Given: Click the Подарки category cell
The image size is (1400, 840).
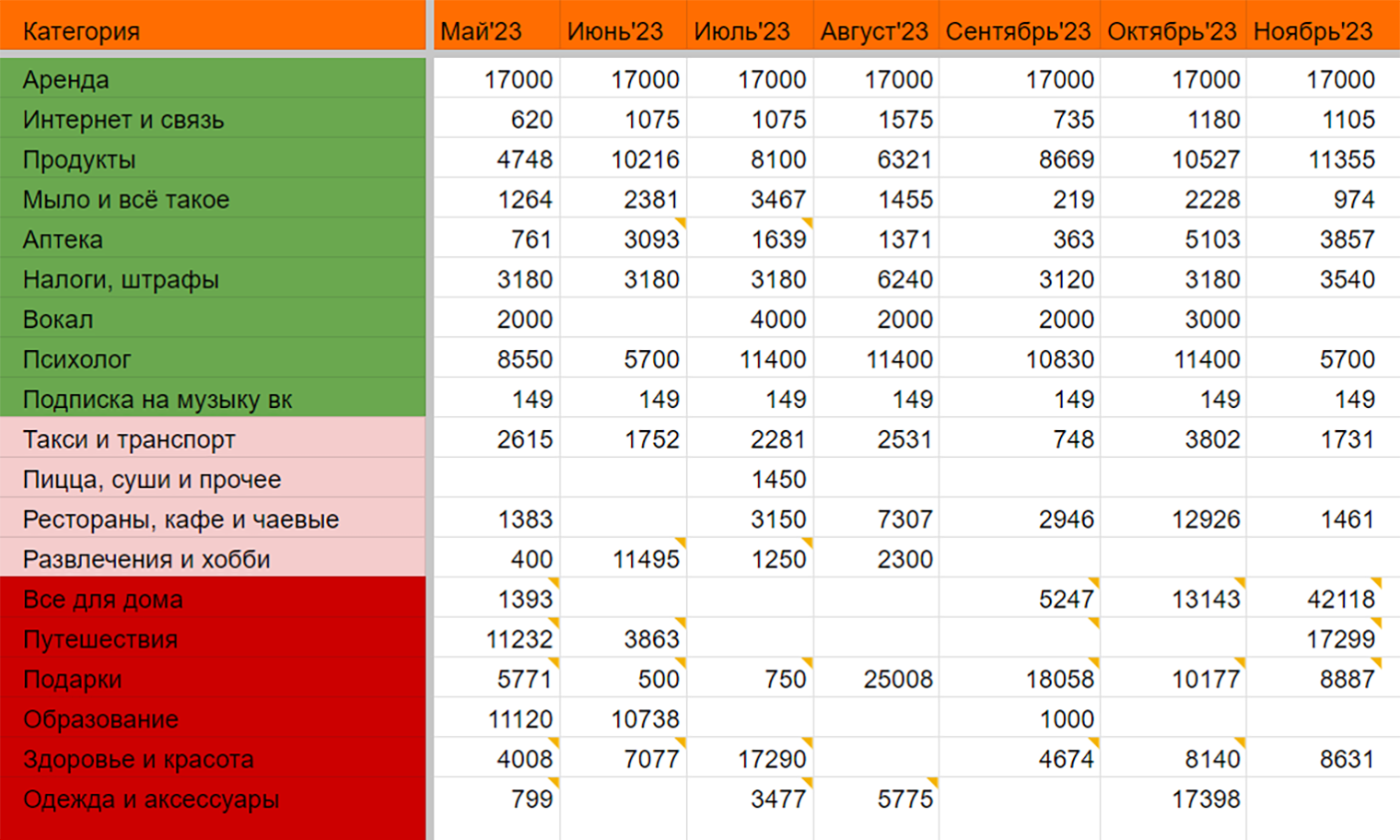Looking at the screenshot, I should point(213,679).
